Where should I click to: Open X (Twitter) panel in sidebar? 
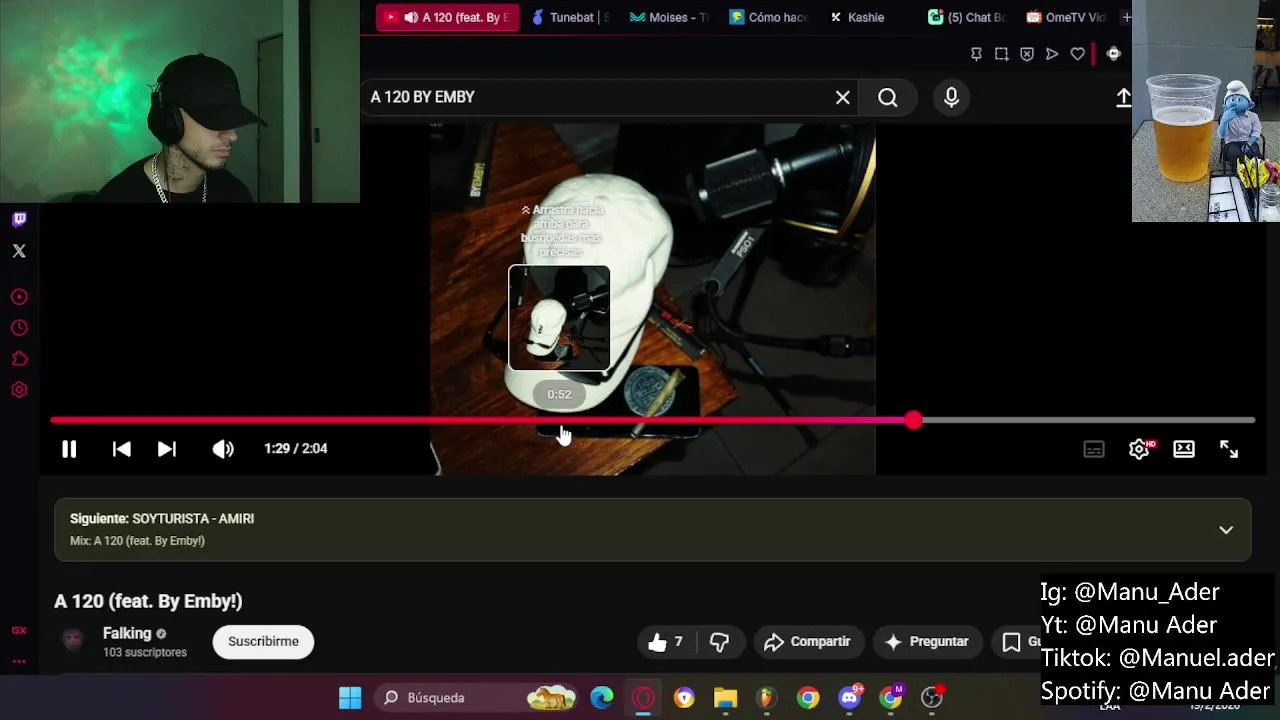19,251
